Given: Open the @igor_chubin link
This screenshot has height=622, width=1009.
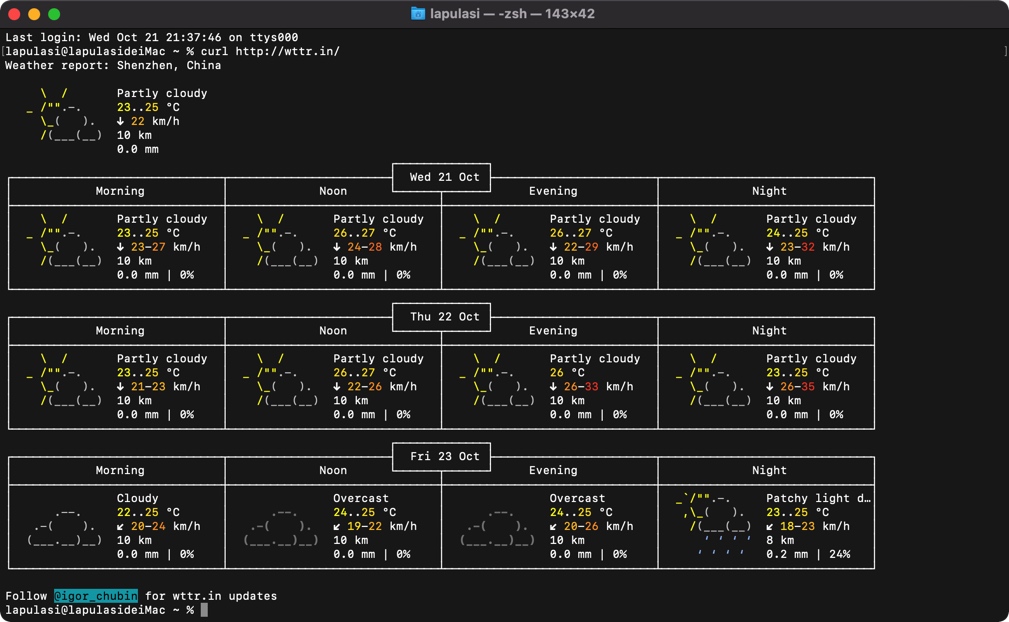Looking at the screenshot, I should click(x=95, y=596).
